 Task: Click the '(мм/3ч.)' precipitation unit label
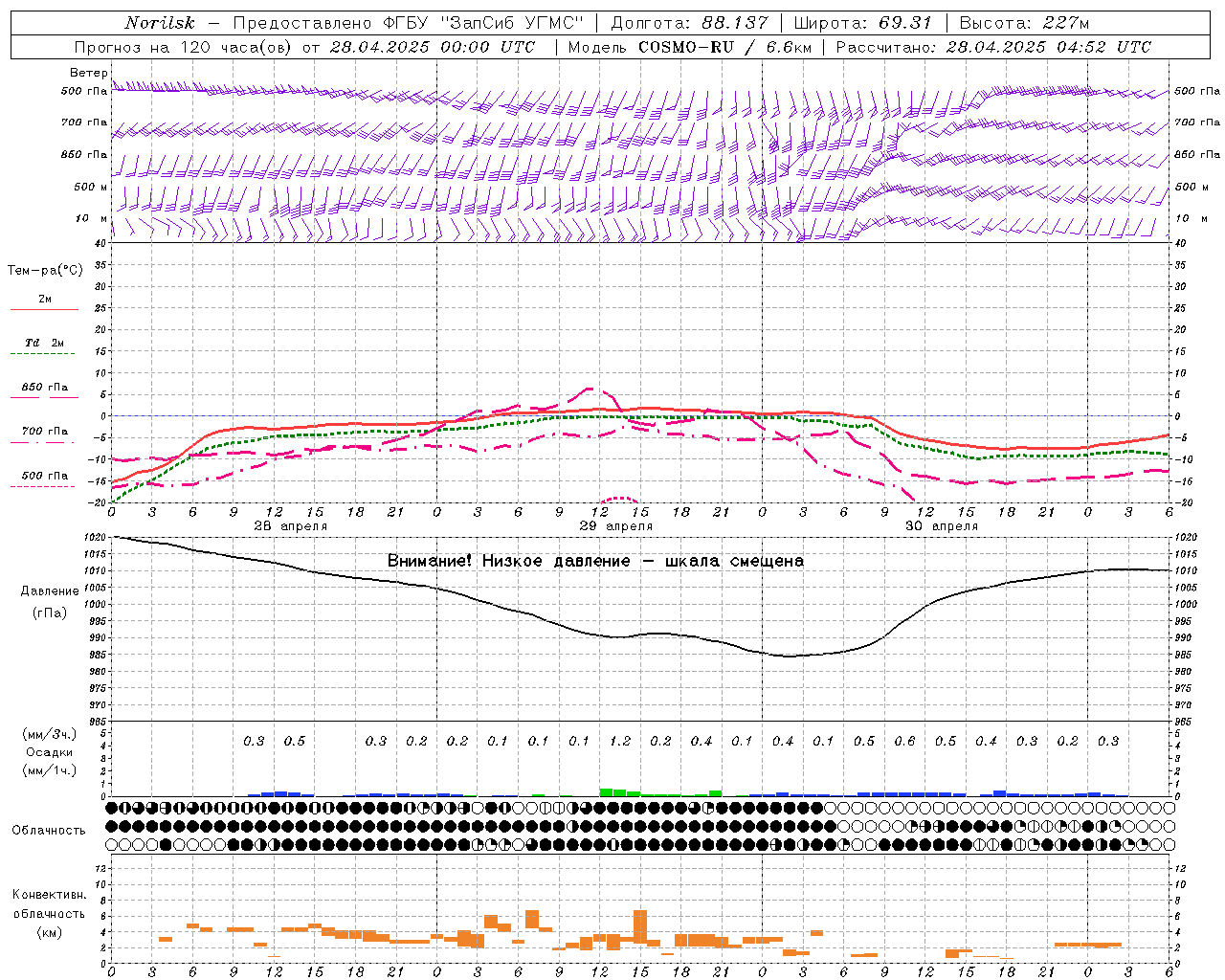click(x=49, y=734)
